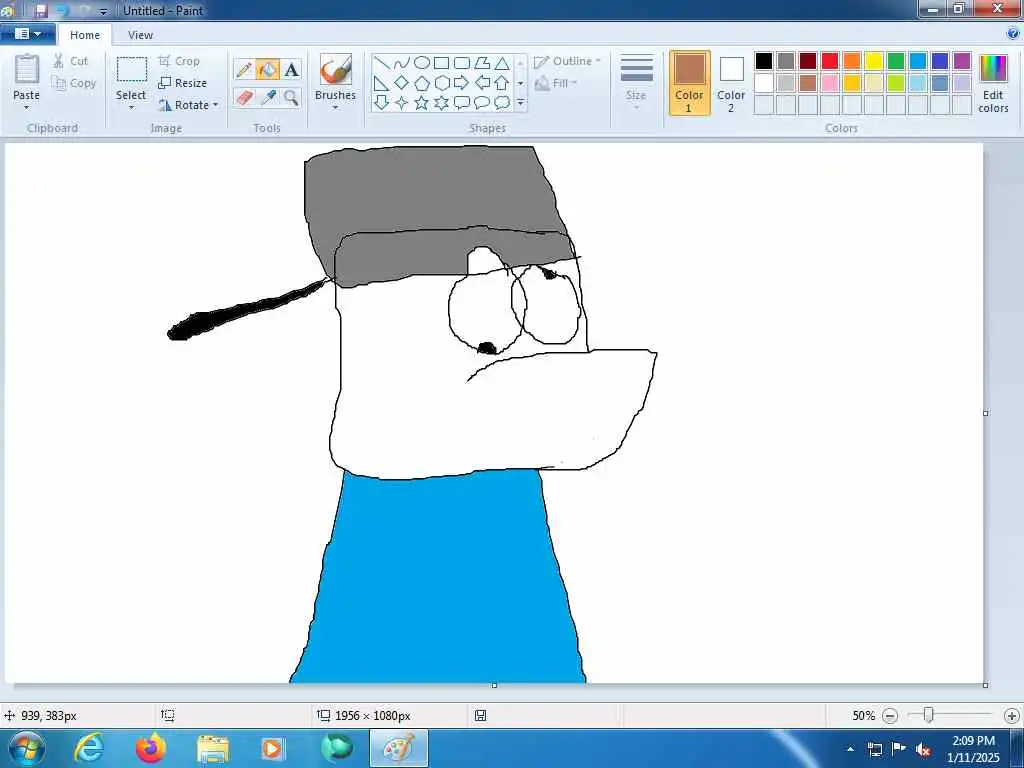Choose the Cloud callout shape
The image size is (1024, 768).
click(x=502, y=103)
